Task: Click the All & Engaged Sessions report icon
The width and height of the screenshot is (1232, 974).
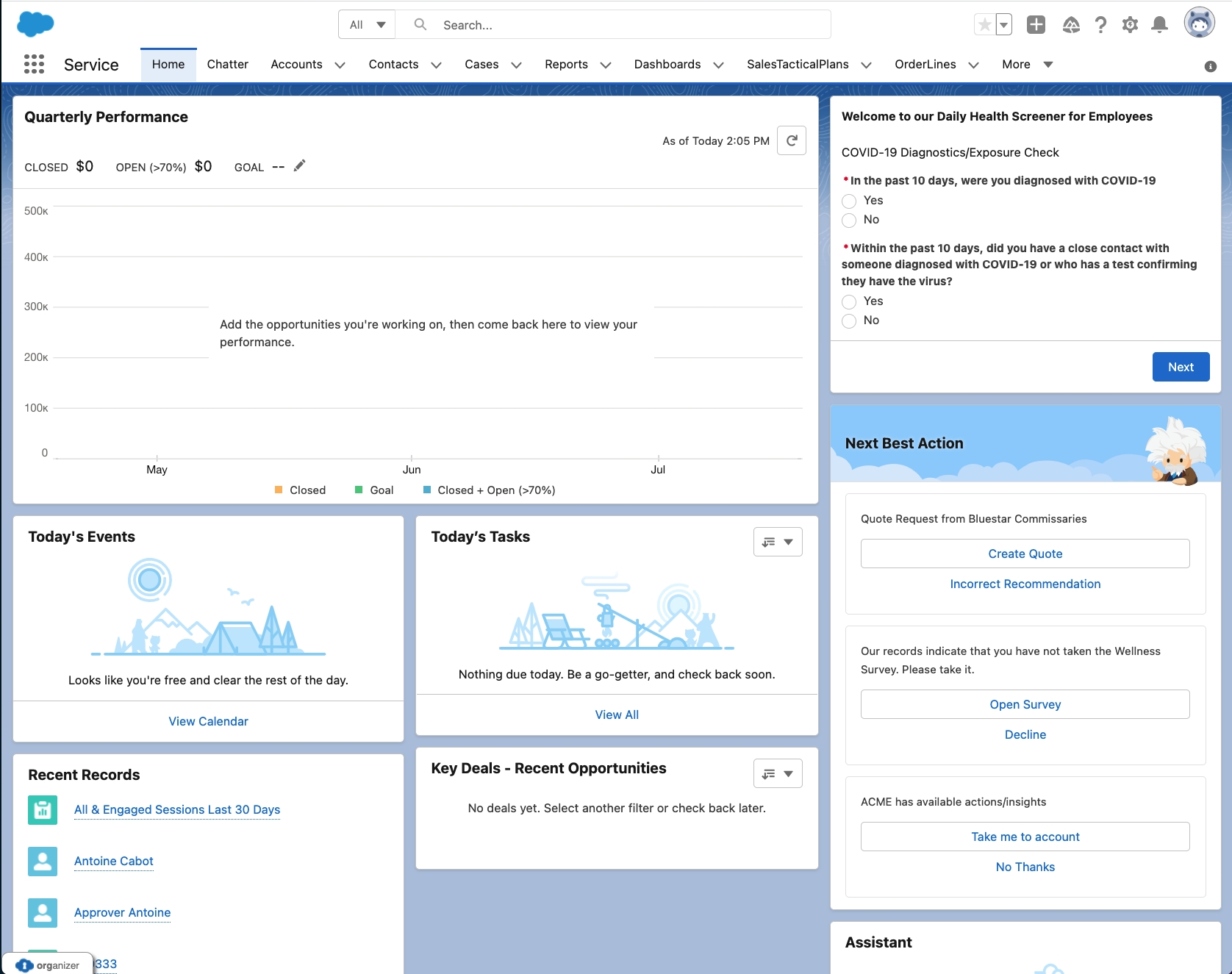Action: [x=43, y=810]
